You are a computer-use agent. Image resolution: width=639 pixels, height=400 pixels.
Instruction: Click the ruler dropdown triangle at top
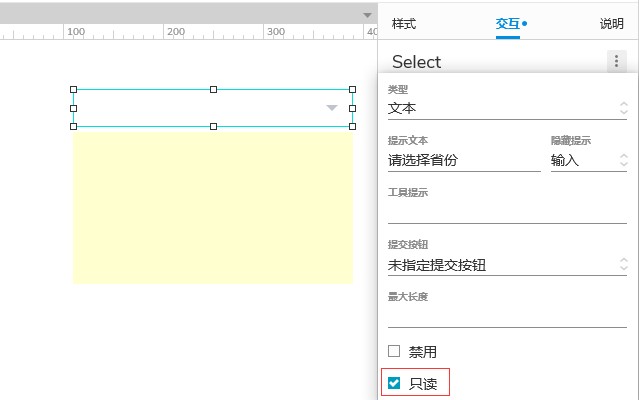coord(367,15)
